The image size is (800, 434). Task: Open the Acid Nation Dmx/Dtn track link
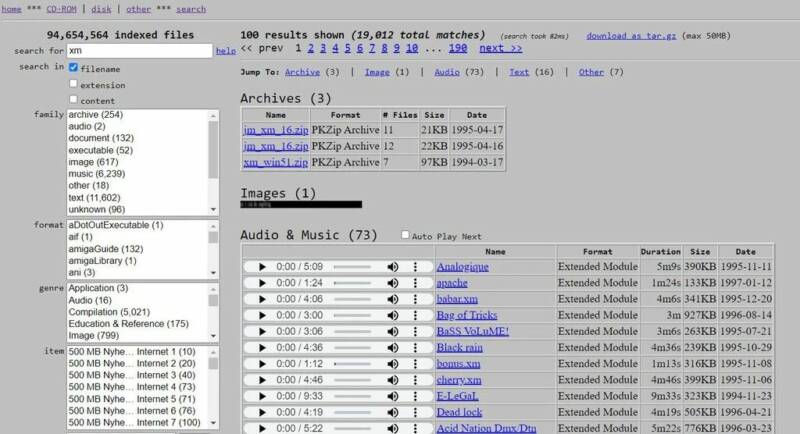(x=486, y=428)
